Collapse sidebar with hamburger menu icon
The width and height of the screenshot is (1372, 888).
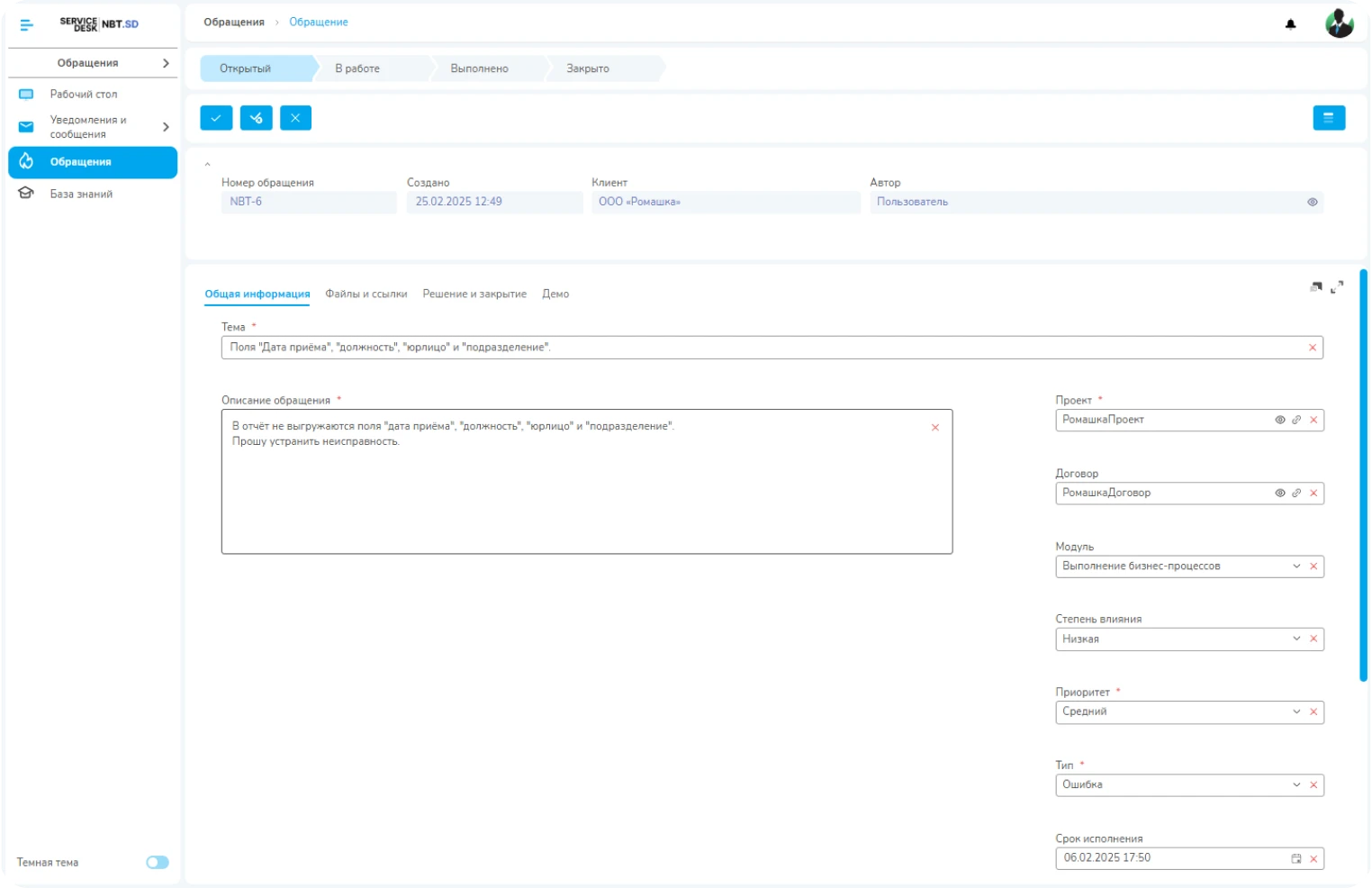tap(26, 25)
